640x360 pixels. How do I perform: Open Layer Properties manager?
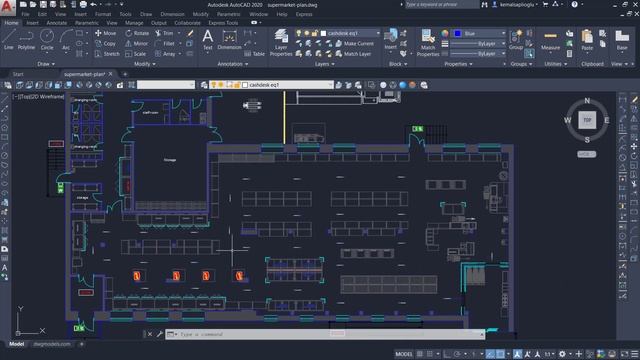coord(281,42)
